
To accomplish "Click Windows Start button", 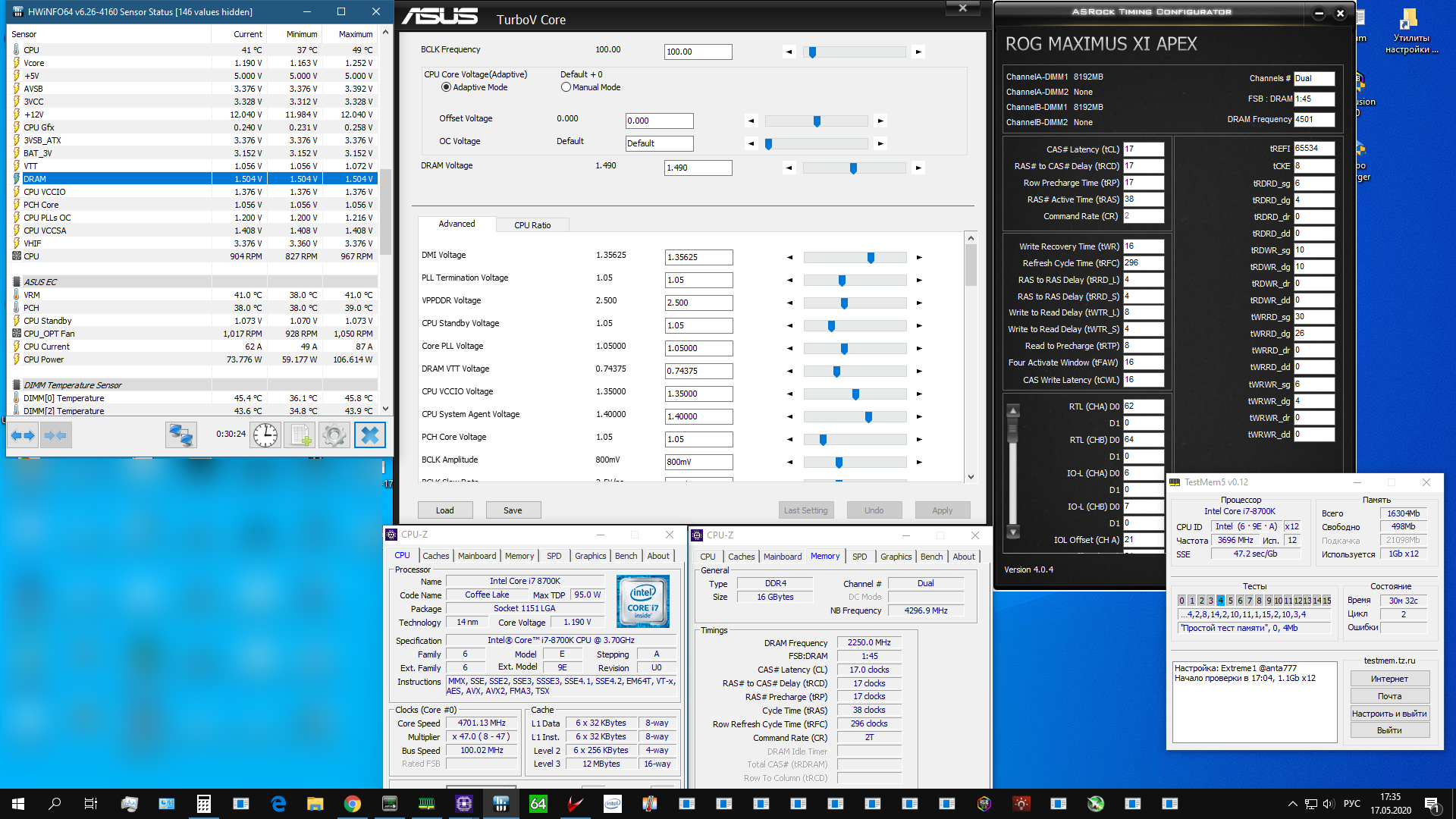I will (18, 804).
